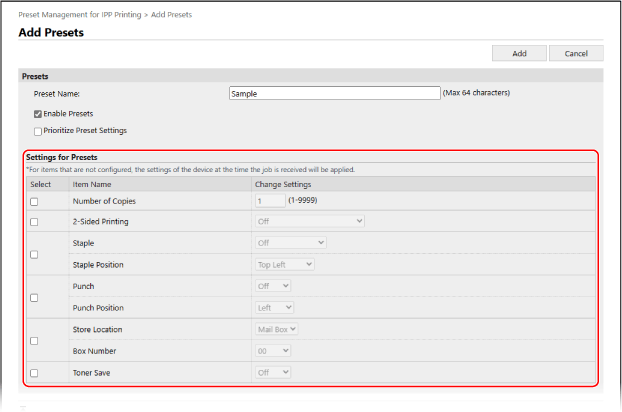622x412 pixels.
Task: Expand the Staple dropdown
Action: pos(291,242)
